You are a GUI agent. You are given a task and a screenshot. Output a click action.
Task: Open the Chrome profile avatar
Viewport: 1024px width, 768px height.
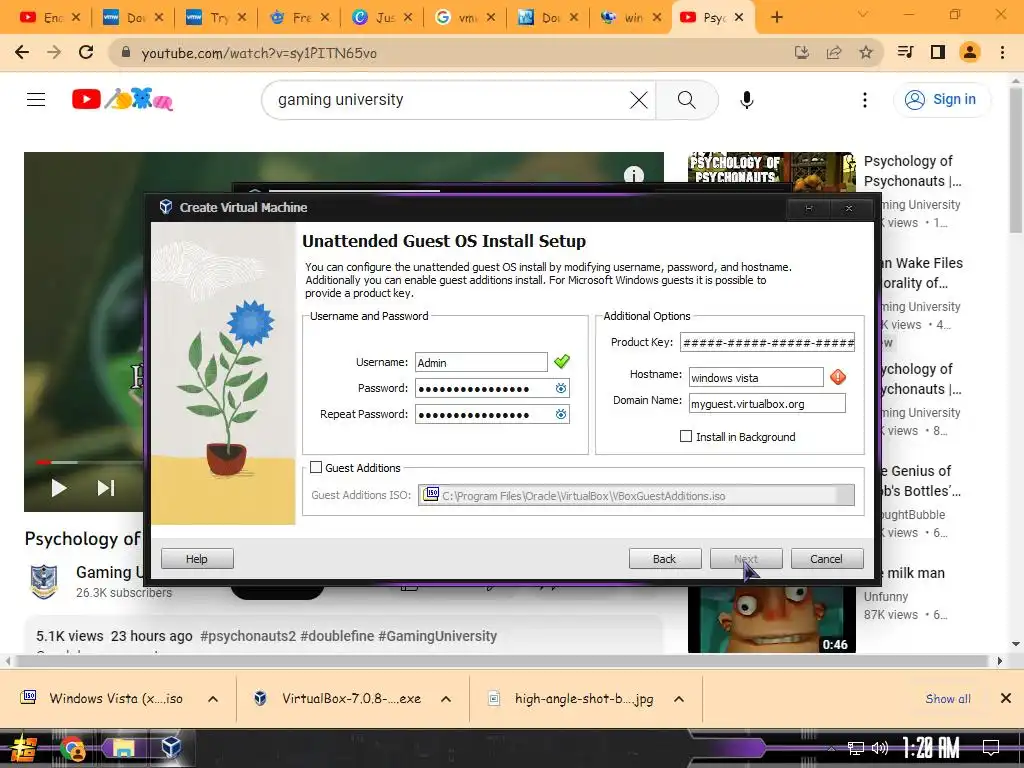[970, 52]
